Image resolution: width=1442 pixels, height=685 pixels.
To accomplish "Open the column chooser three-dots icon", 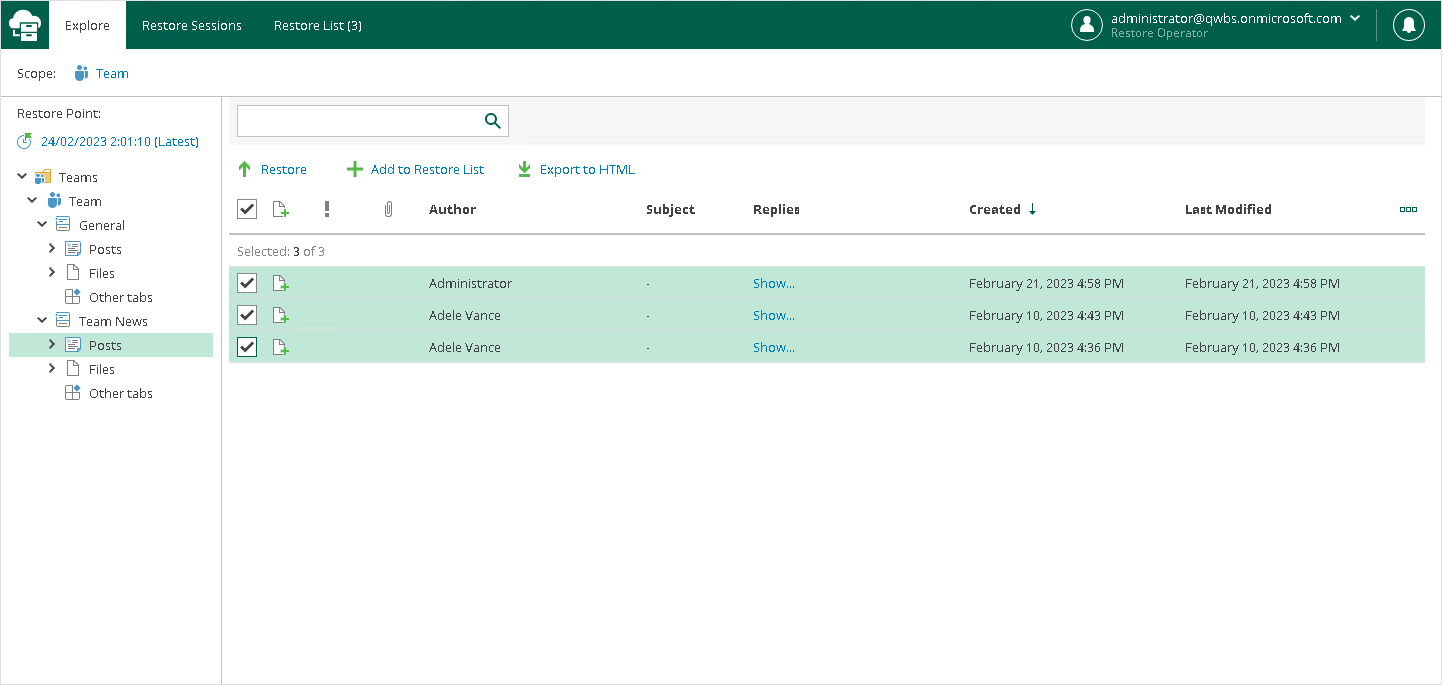I will pyautogui.click(x=1408, y=210).
